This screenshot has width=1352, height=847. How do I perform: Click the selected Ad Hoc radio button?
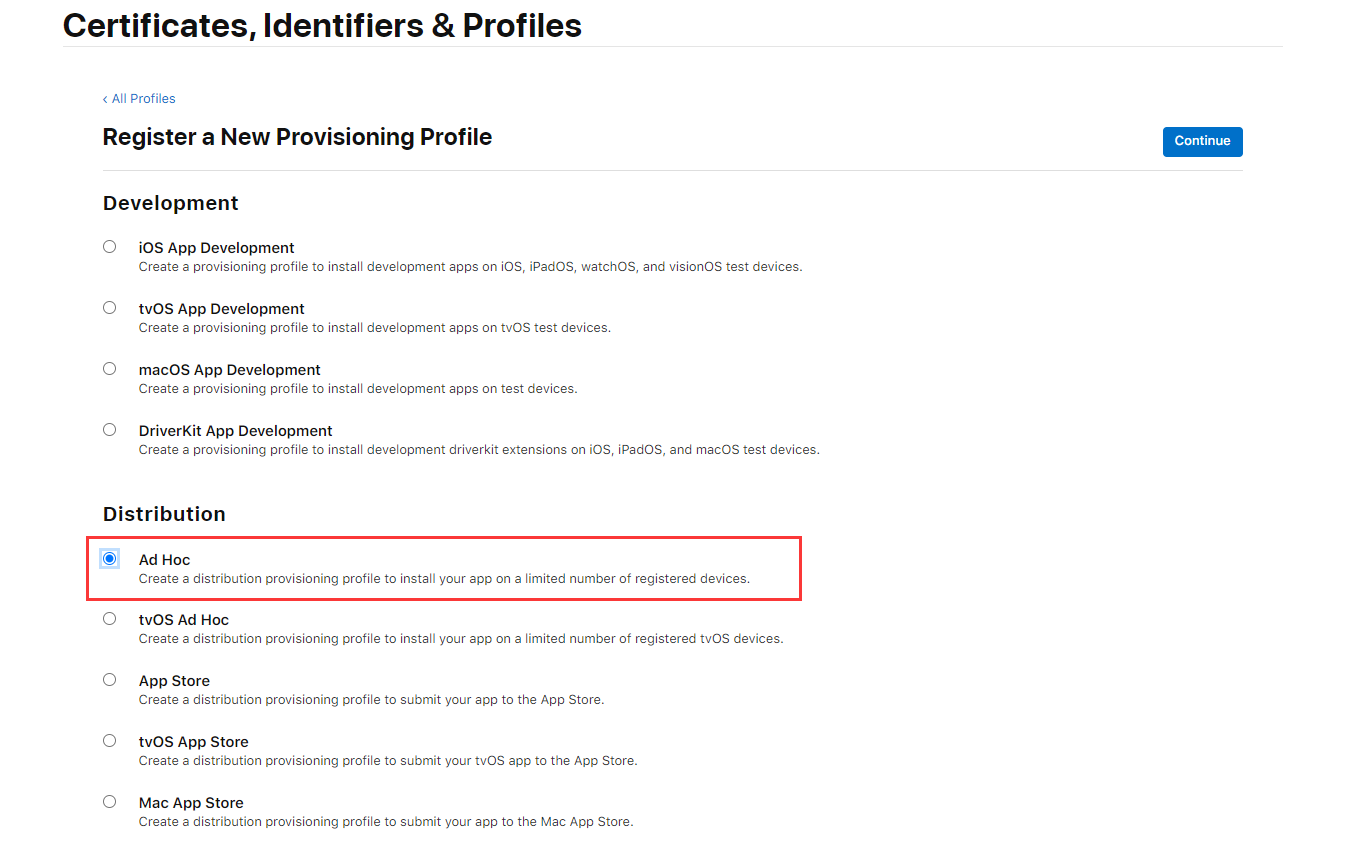pos(109,559)
